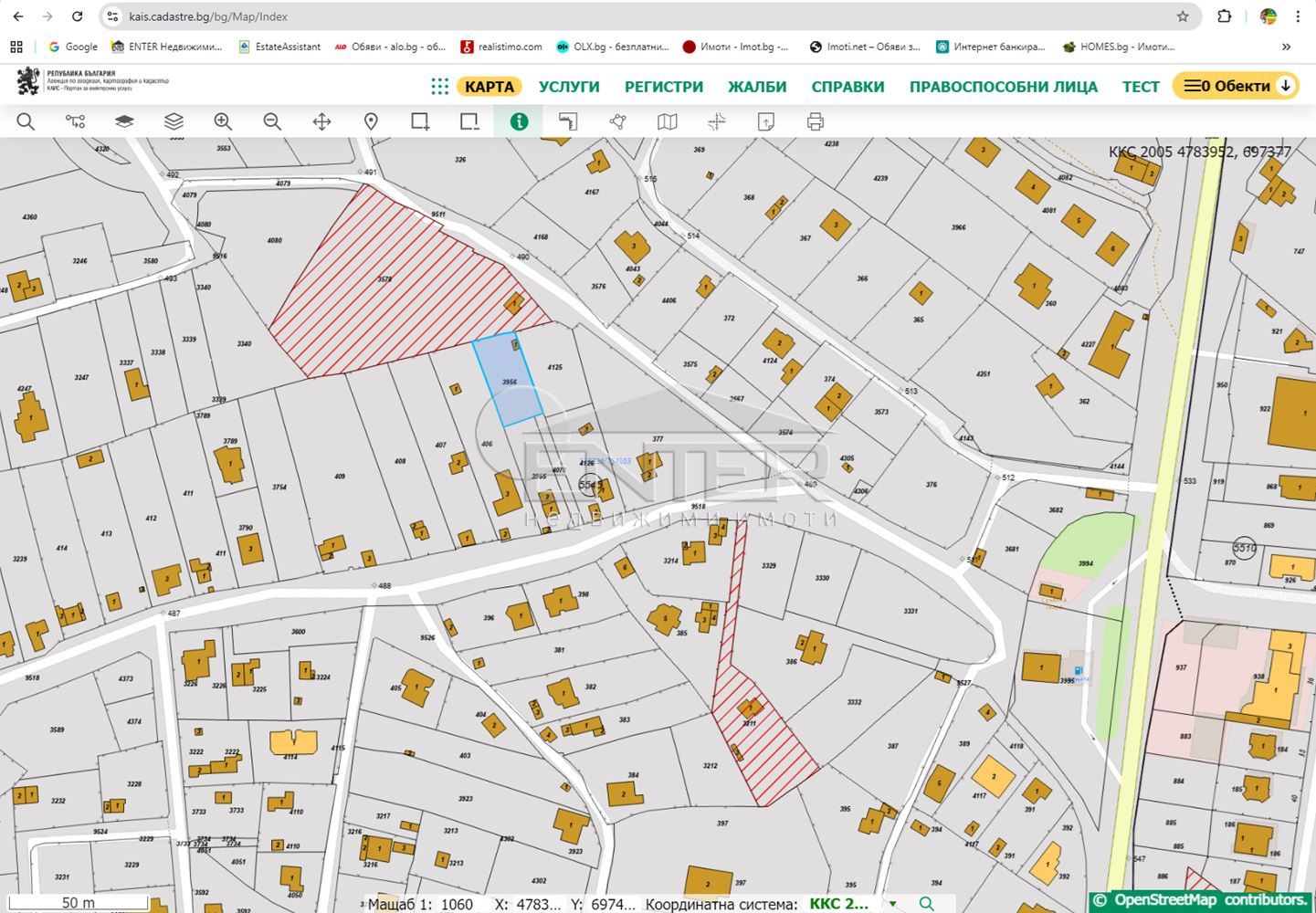Toggle the remove-from-selection rectangle tool

[x=469, y=121]
